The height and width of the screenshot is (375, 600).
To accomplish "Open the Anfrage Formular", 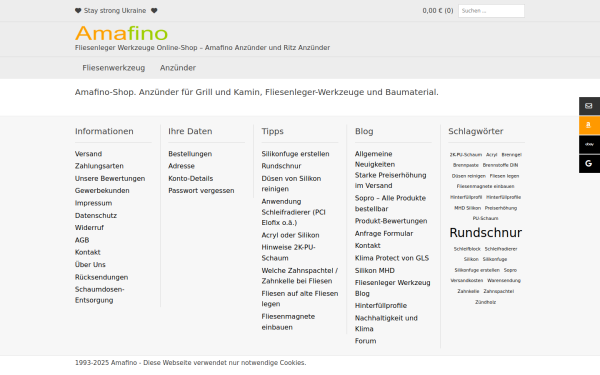I will tap(384, 233).
